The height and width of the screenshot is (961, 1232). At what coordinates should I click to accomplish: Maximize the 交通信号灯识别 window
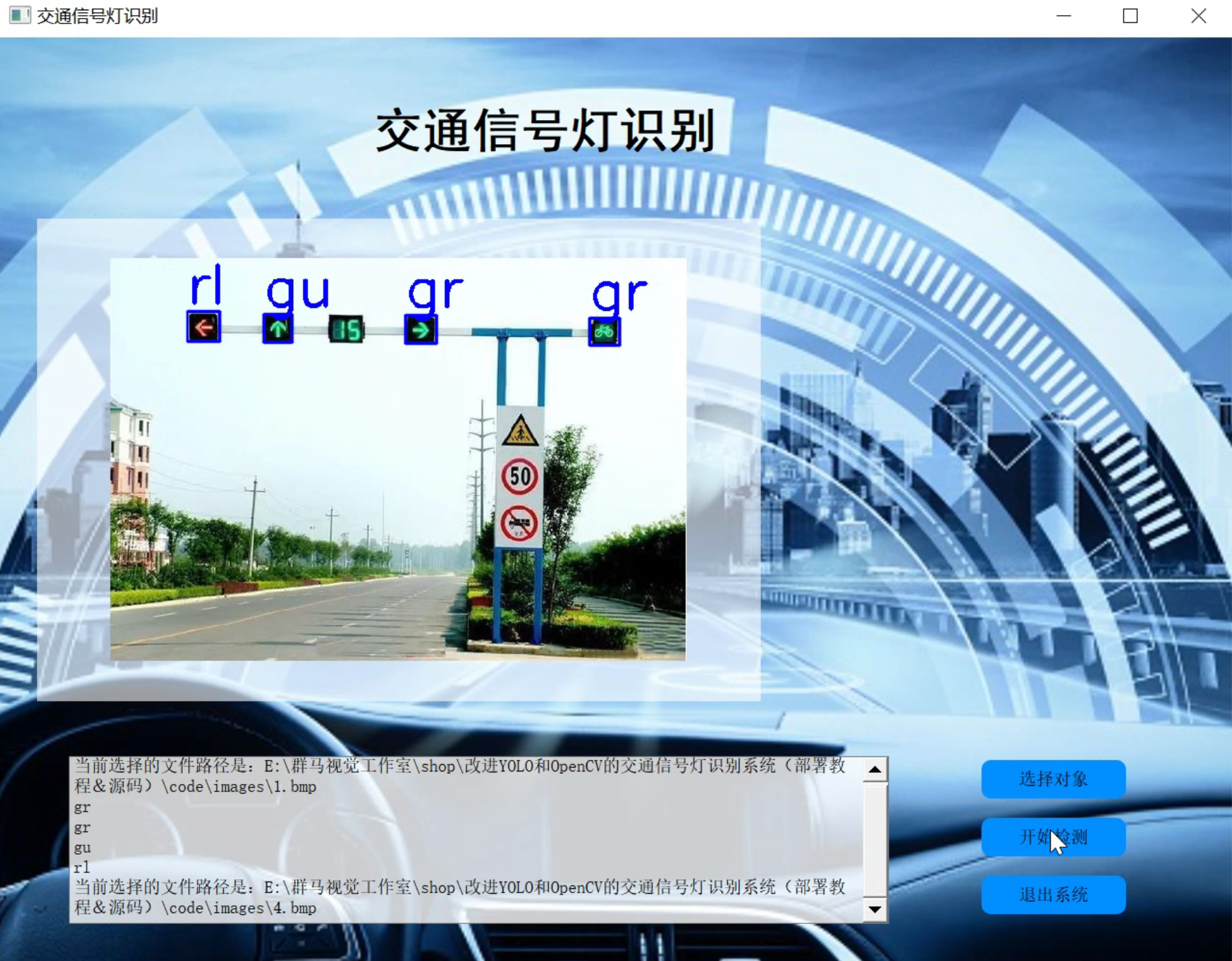[1130, 16]
